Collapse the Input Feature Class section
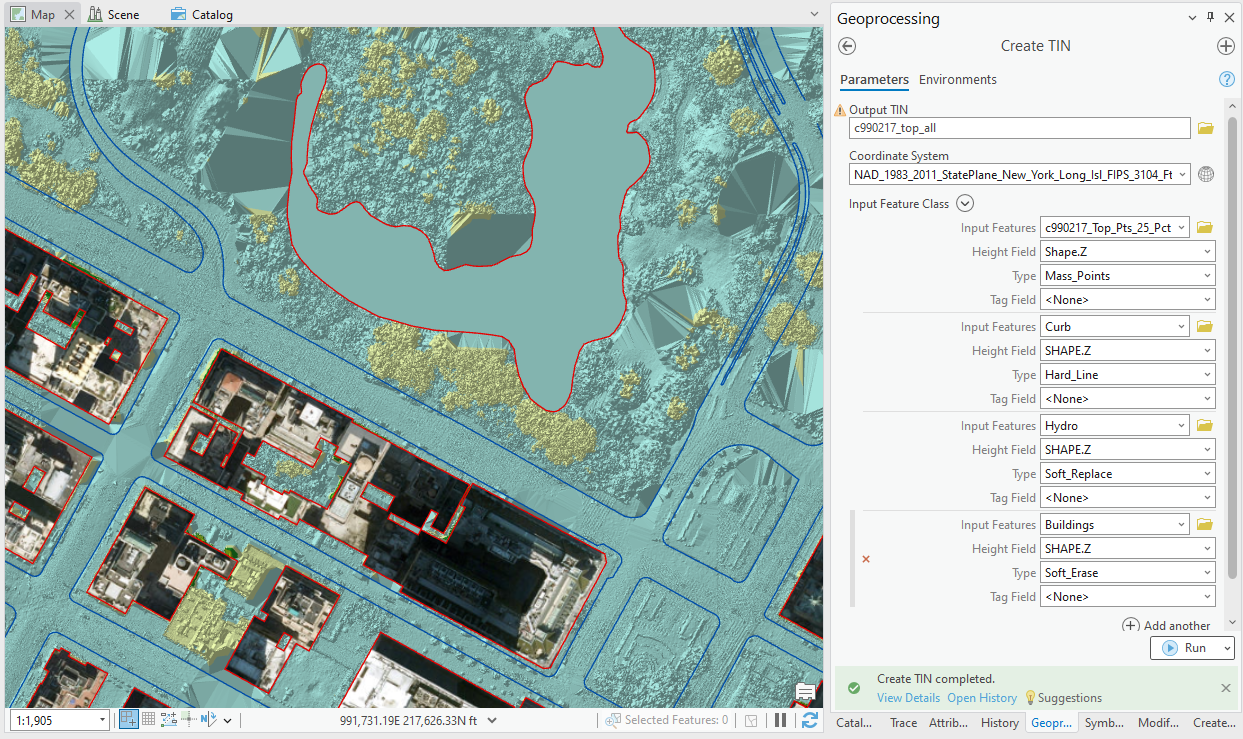Screen dimensions: 1243x739 (x=965, y=204)
